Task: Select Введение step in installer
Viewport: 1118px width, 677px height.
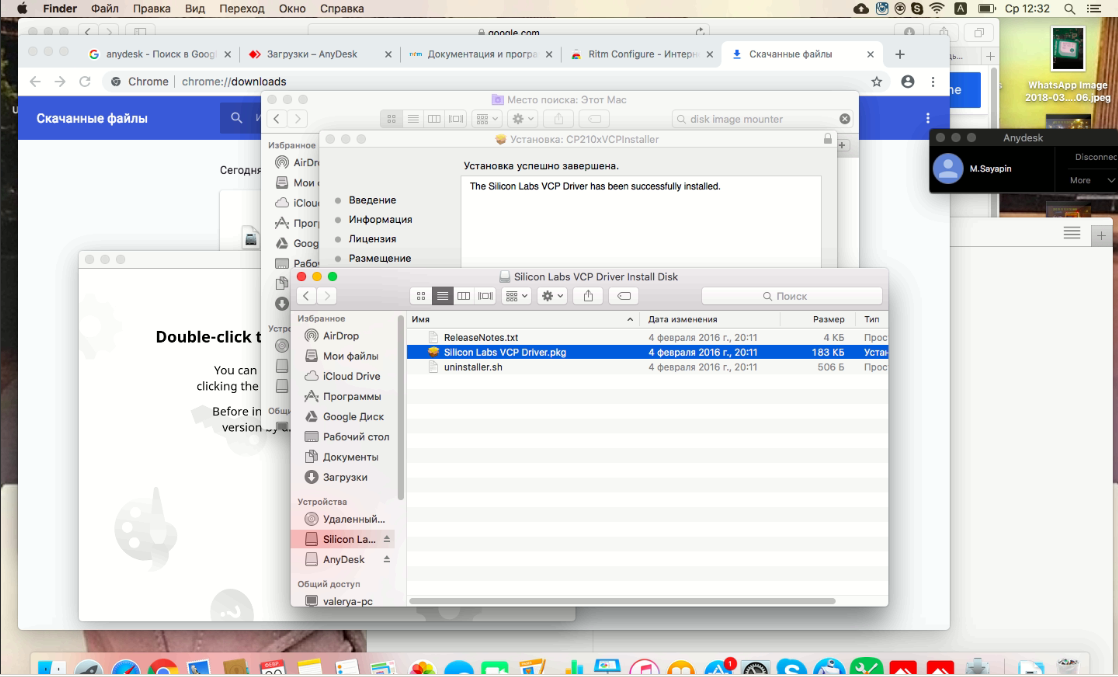Action: click(x=372, y=200)
